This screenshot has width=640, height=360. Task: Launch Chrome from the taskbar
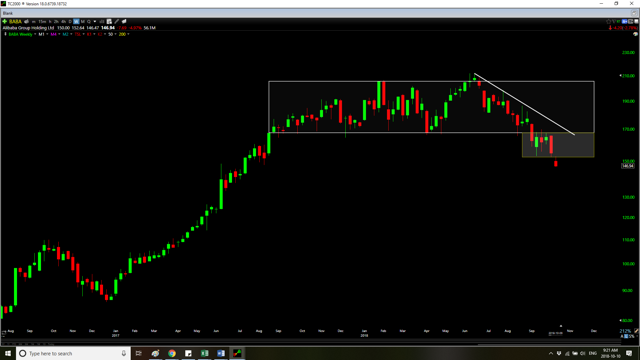coord(172,353)
